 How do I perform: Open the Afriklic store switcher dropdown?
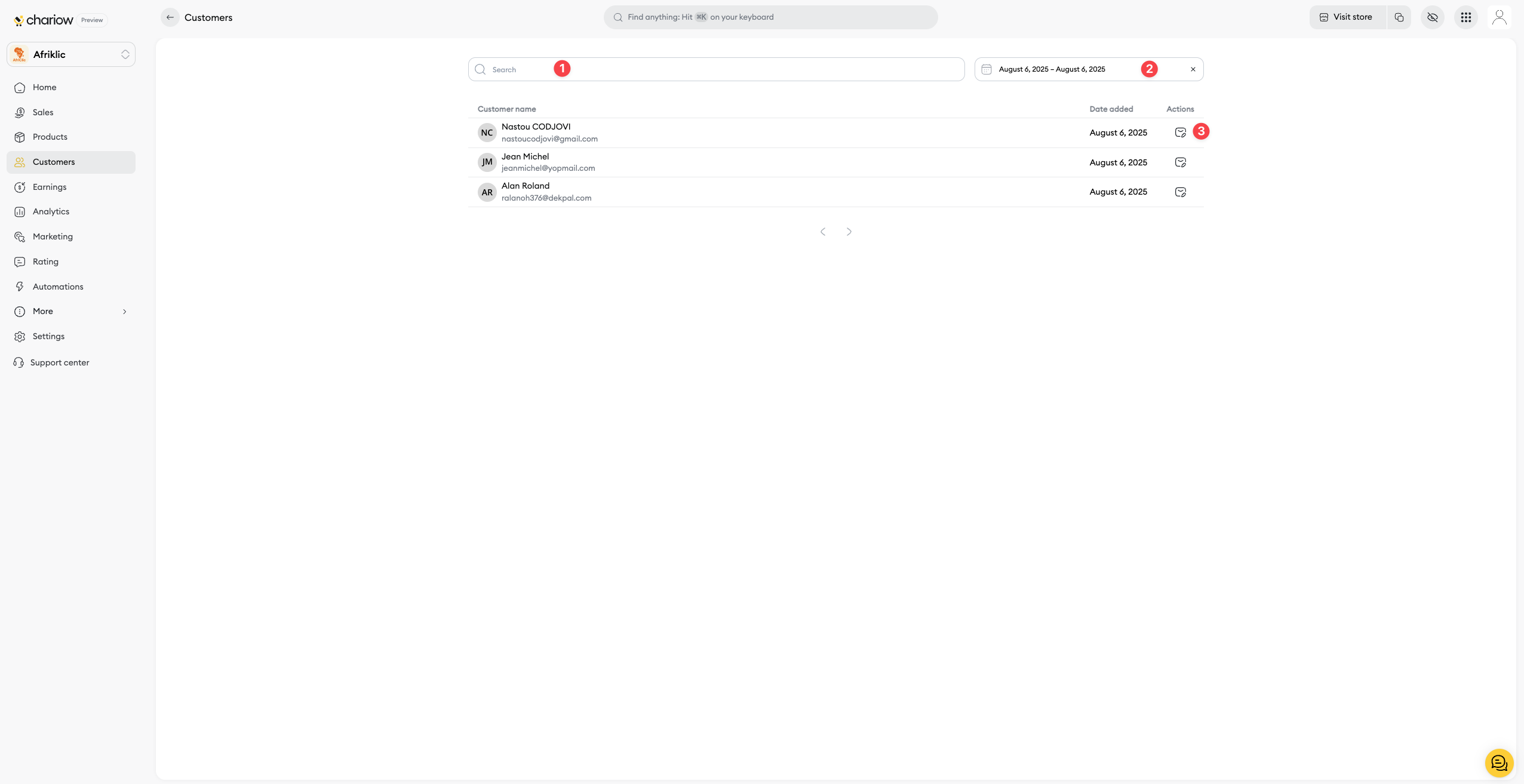click(71, 54)
